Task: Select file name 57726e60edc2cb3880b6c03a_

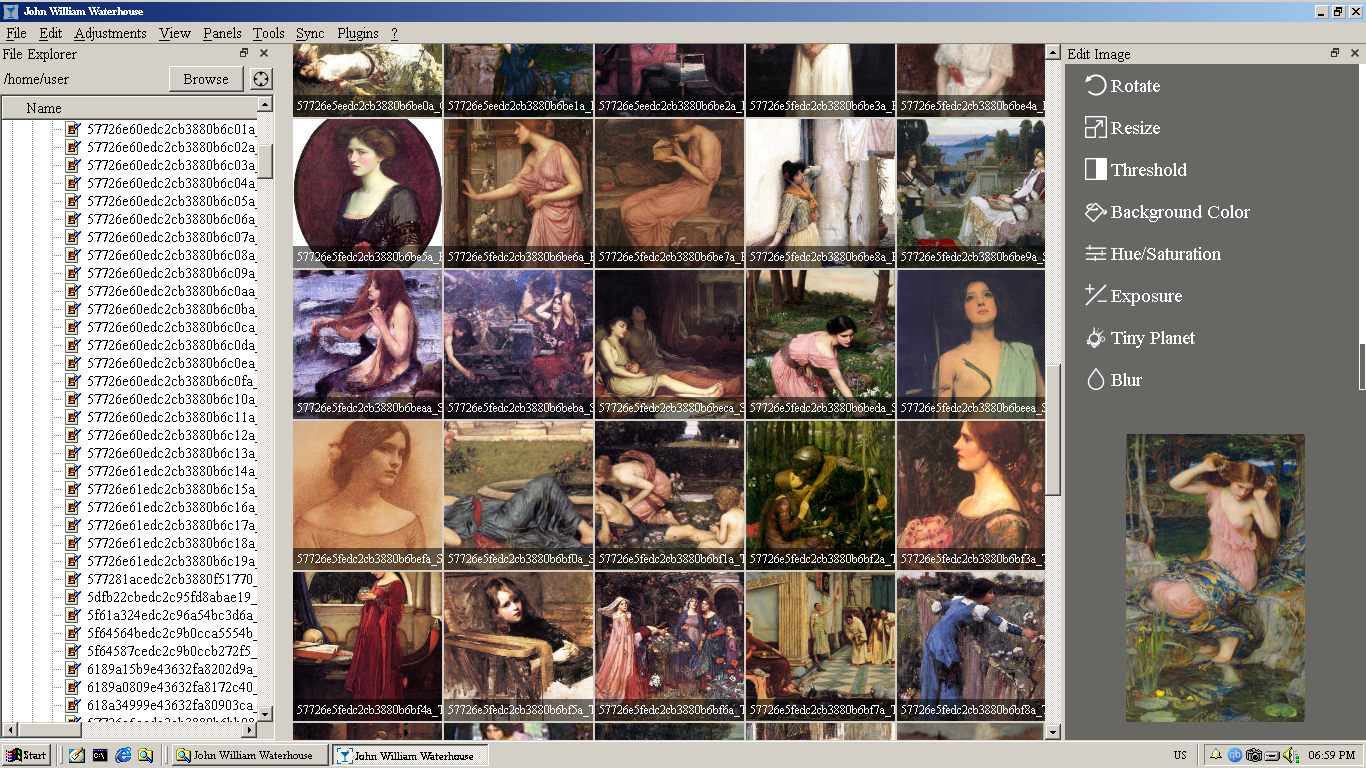Action: (171, 165)
